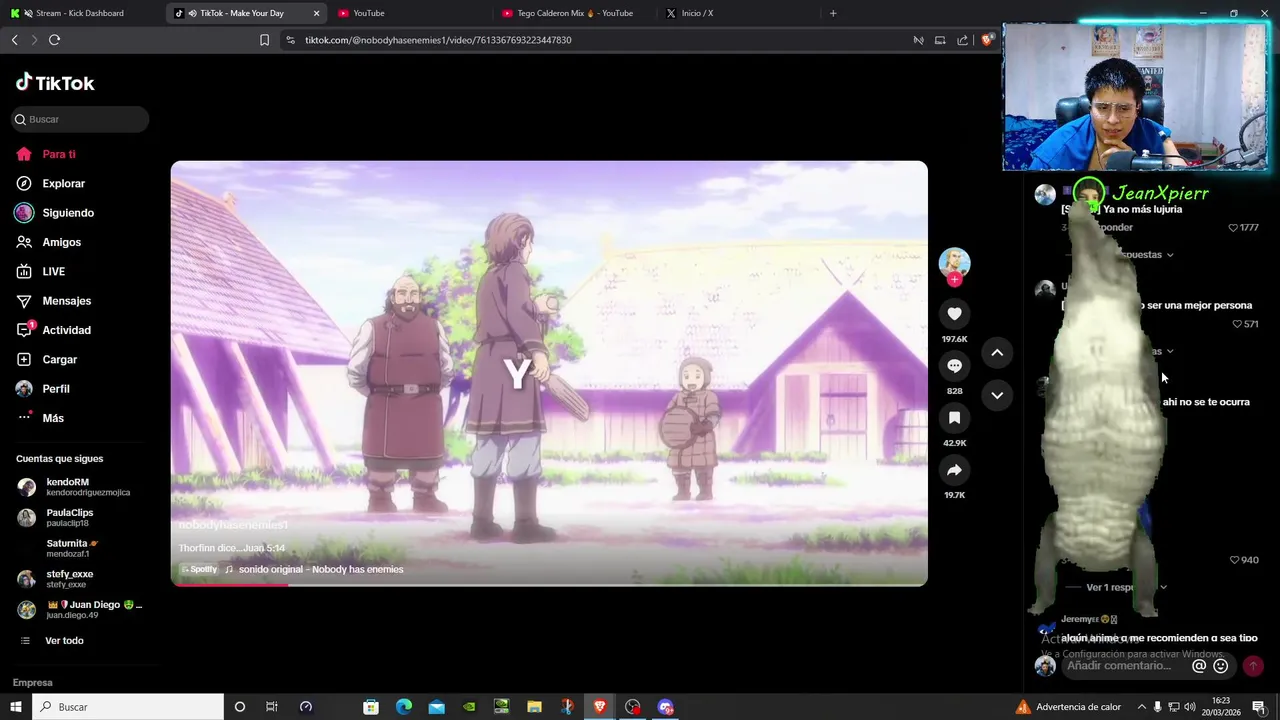This screenshot has height=720, width=1280.
Task: Open sonido original - Nobody has enemies
Action: (x=321, y=569)
